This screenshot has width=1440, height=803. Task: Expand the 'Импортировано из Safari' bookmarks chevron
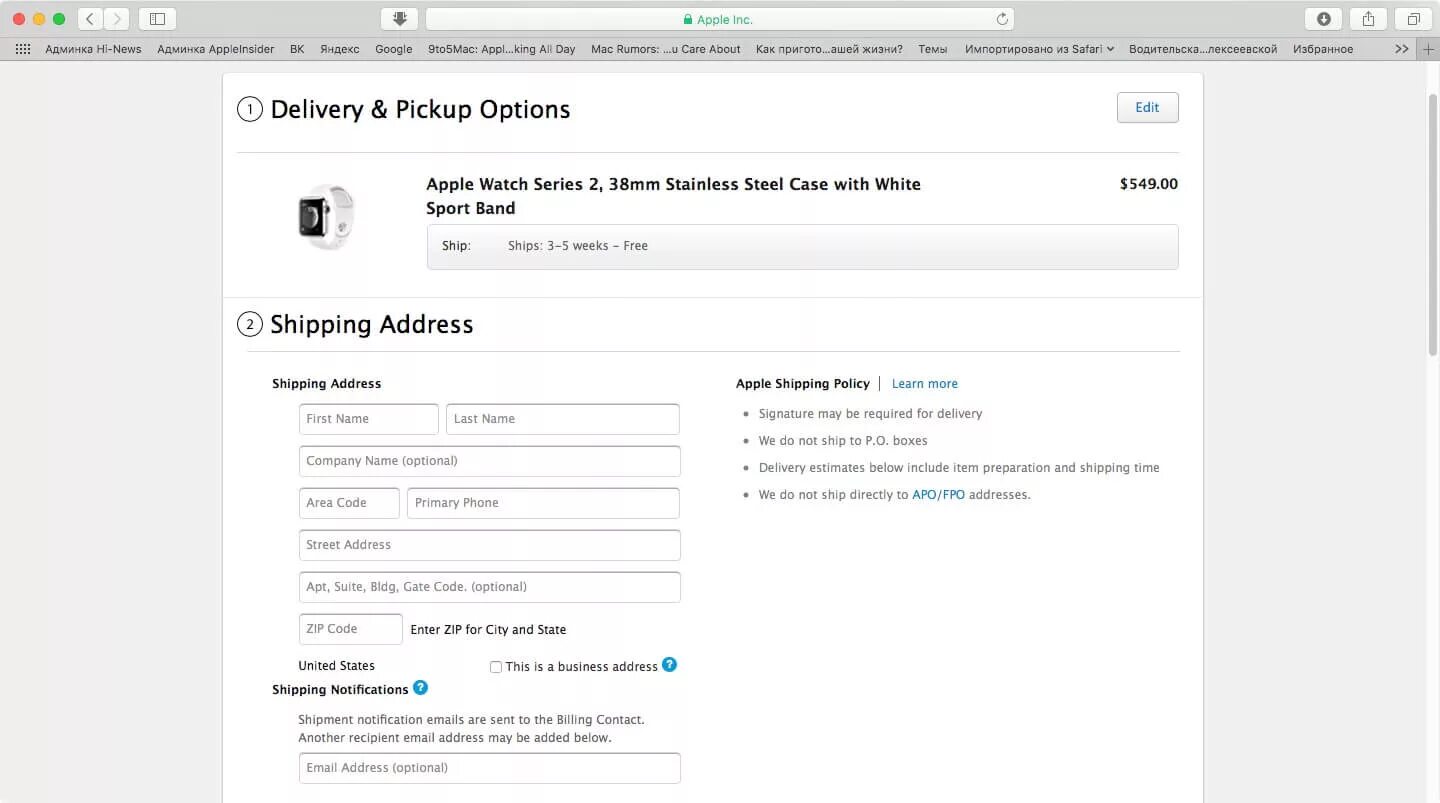pos(1110,48)
